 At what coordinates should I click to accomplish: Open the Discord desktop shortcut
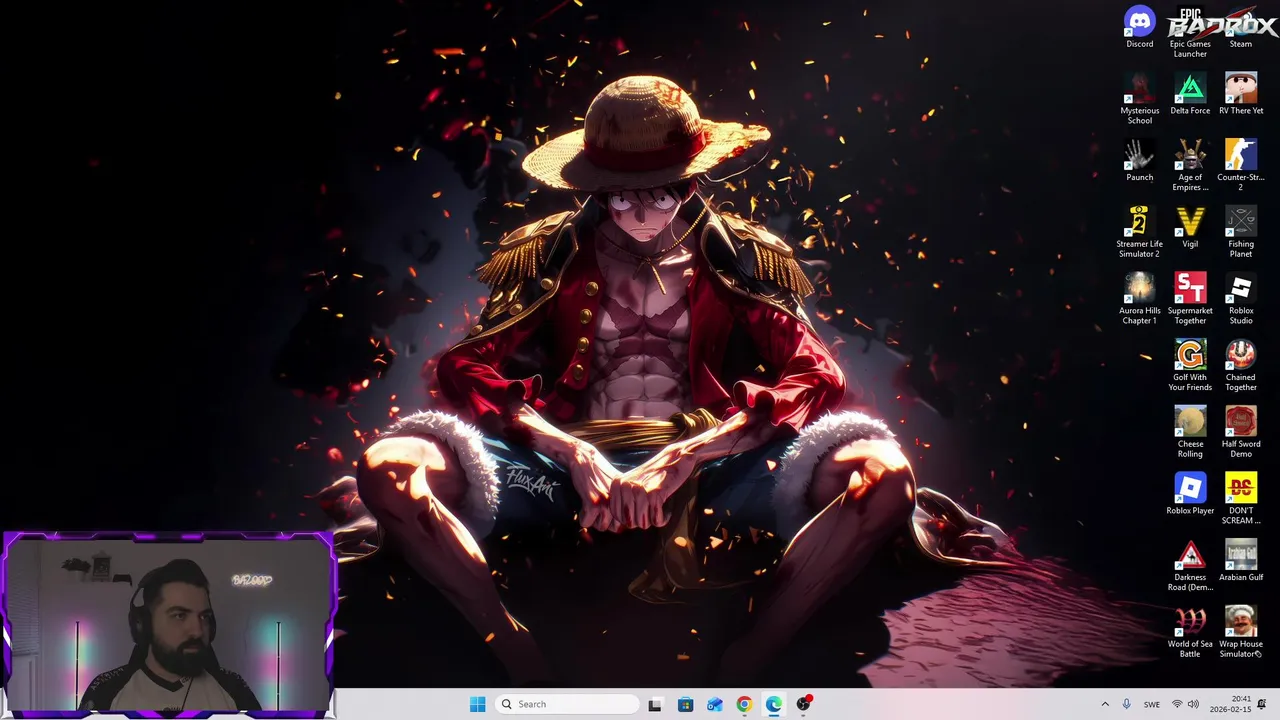(1139, 27)
